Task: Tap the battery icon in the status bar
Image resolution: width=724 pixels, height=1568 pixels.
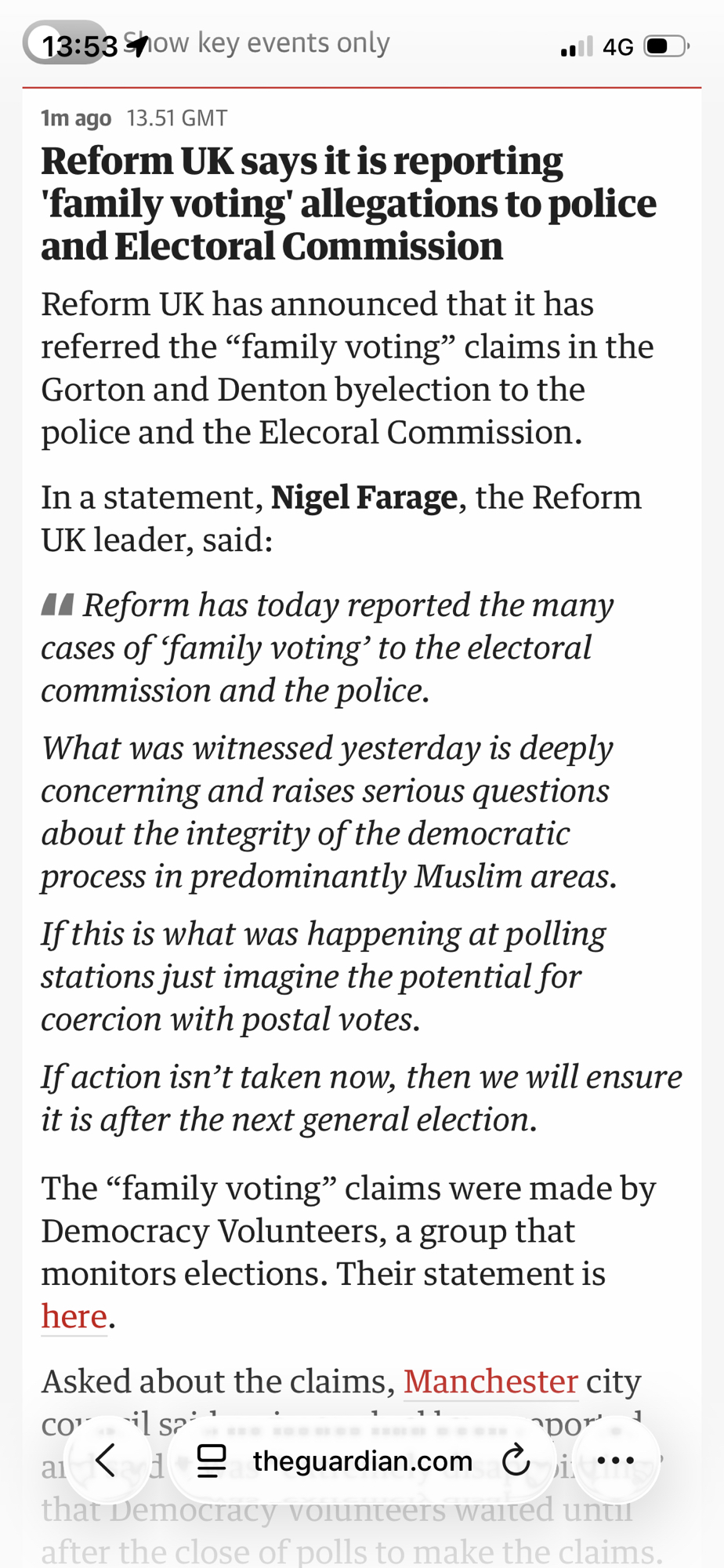Action: pyautogui.click(x=665, y=47)
